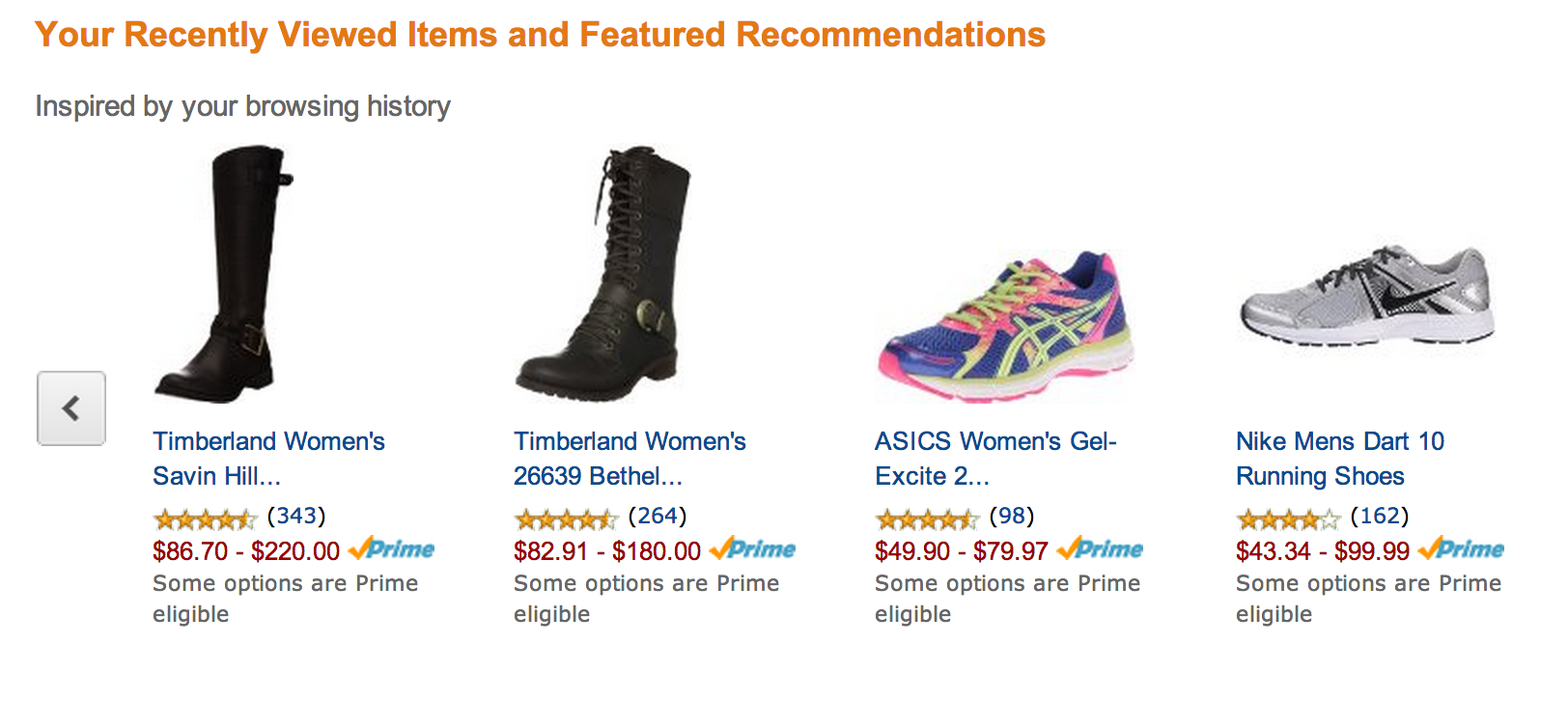Select the colorful ASICS running shoe image
The height and width of the screenshot is (701, 1568).
(1004, 328)
